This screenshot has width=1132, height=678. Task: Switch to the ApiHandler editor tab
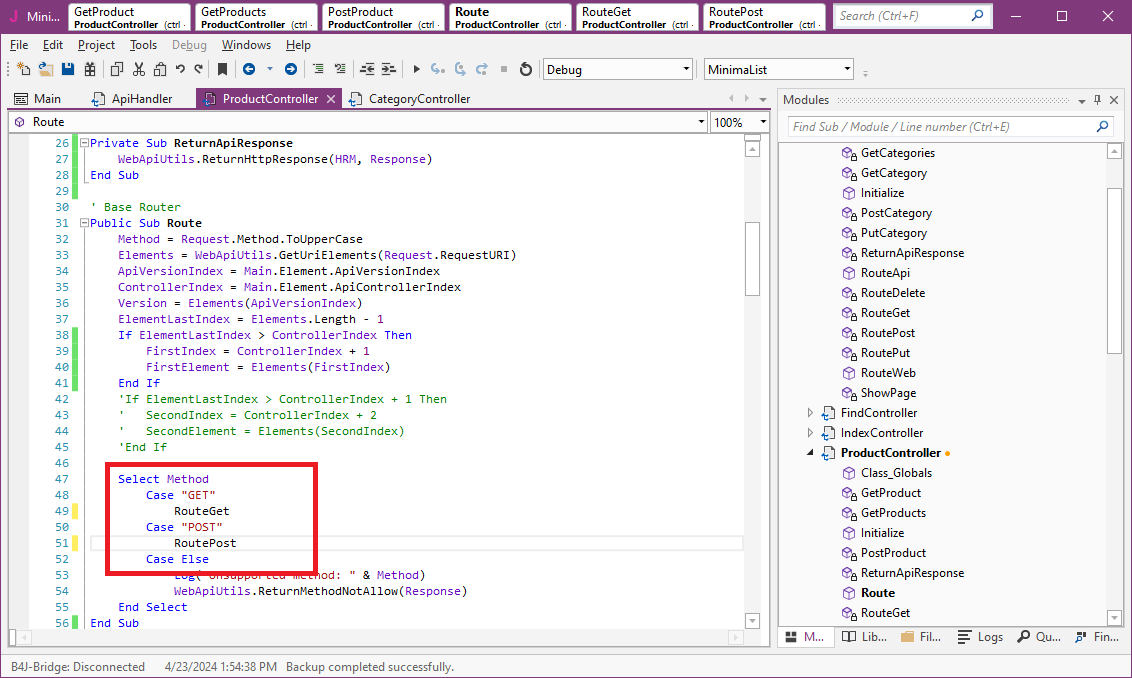click(x=132, y=99)
